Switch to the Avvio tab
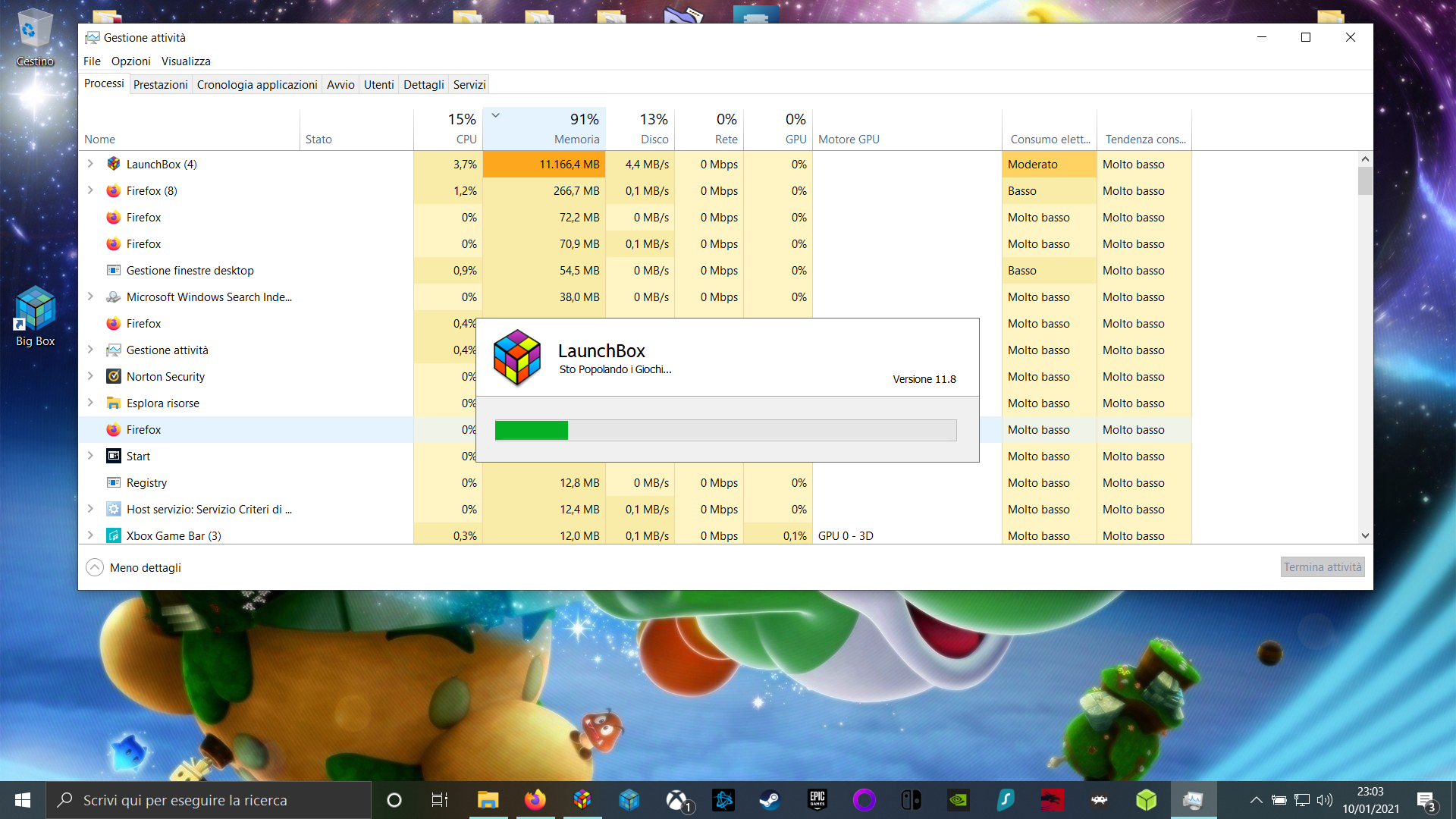This screenshot has width=1456, height=819. pyautogui.click(x=340, y=84)
